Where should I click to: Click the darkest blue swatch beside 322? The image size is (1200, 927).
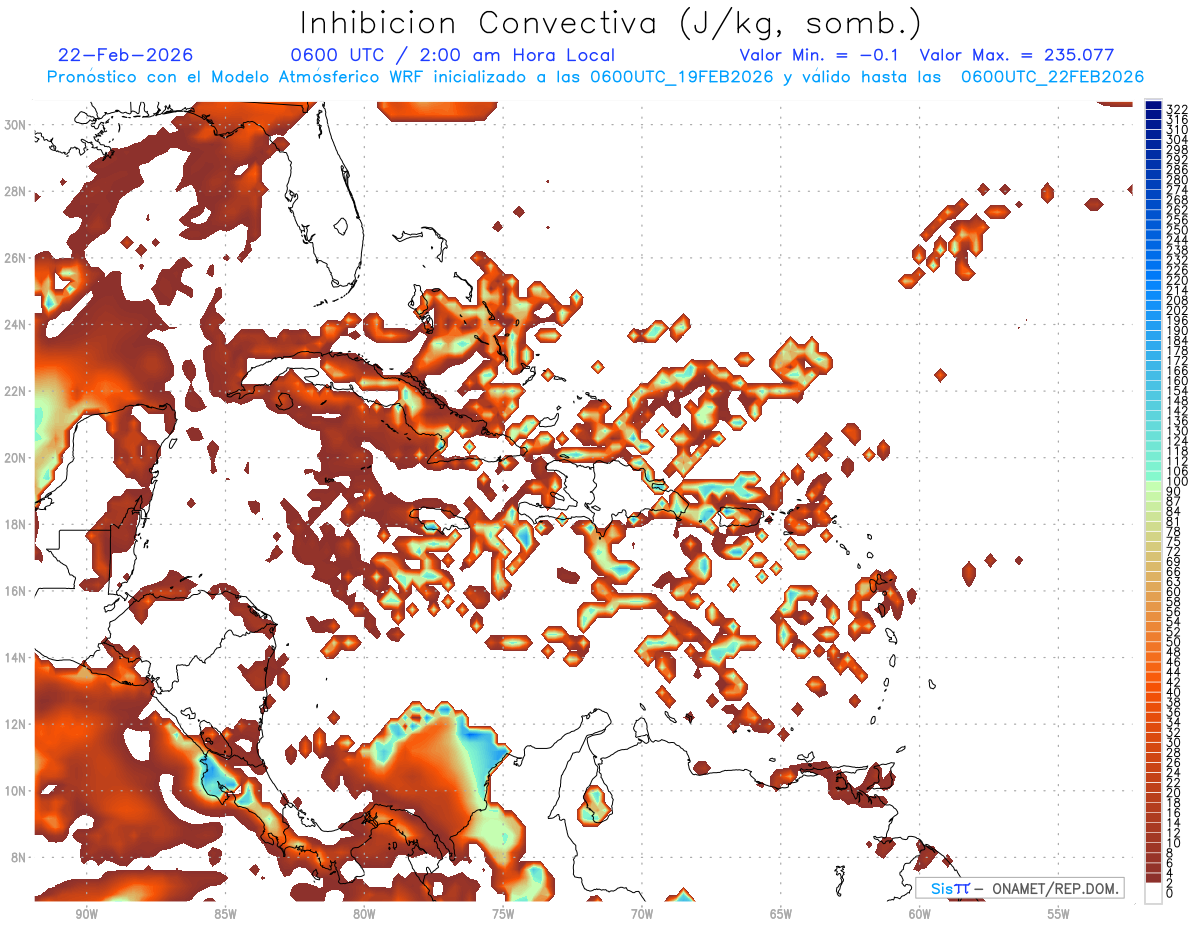pos(1154,107)
